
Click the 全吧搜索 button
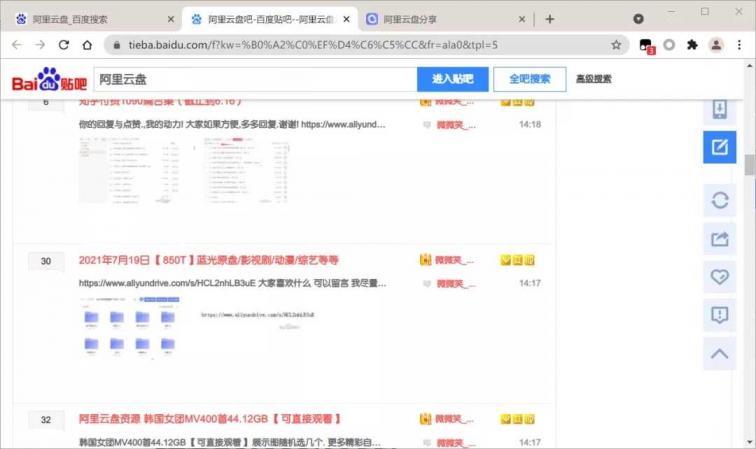[529, 79]
